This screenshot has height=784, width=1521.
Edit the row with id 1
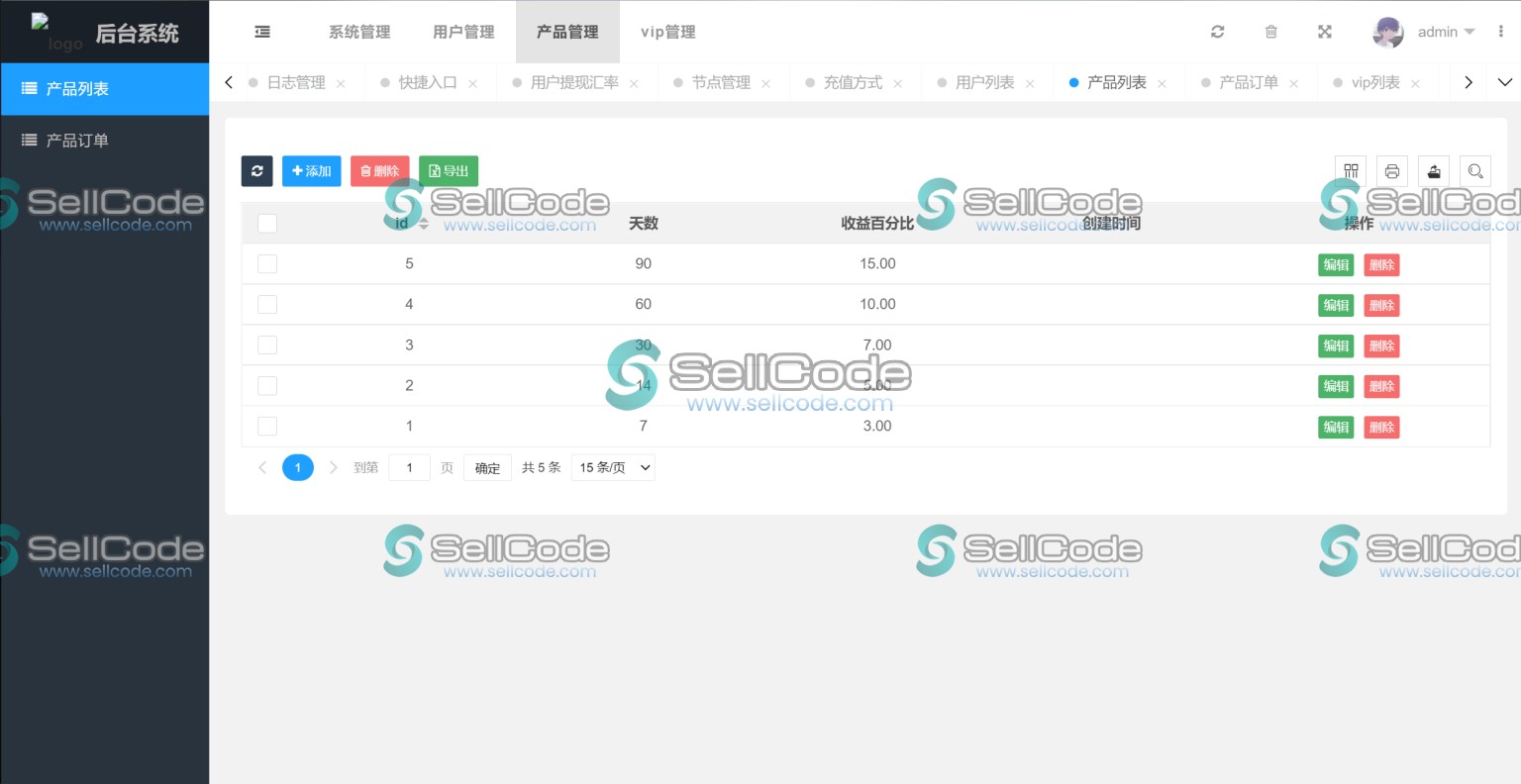point(1336,428)
